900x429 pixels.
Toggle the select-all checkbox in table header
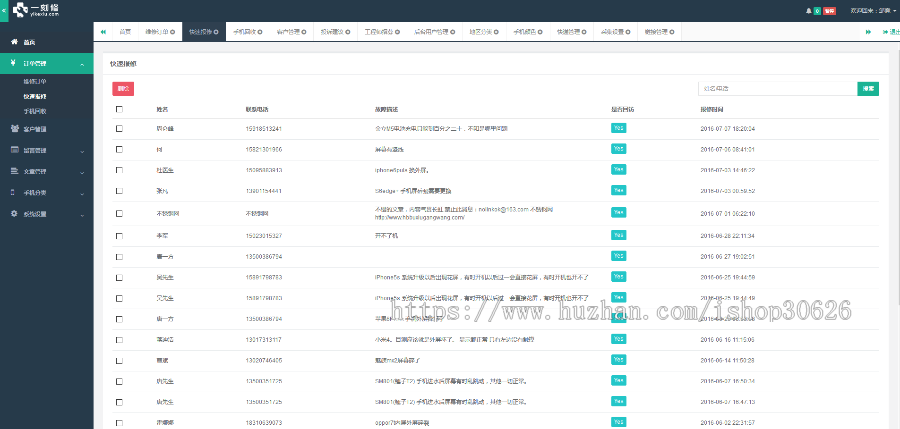pyautogui.click(x=119, y=109)
